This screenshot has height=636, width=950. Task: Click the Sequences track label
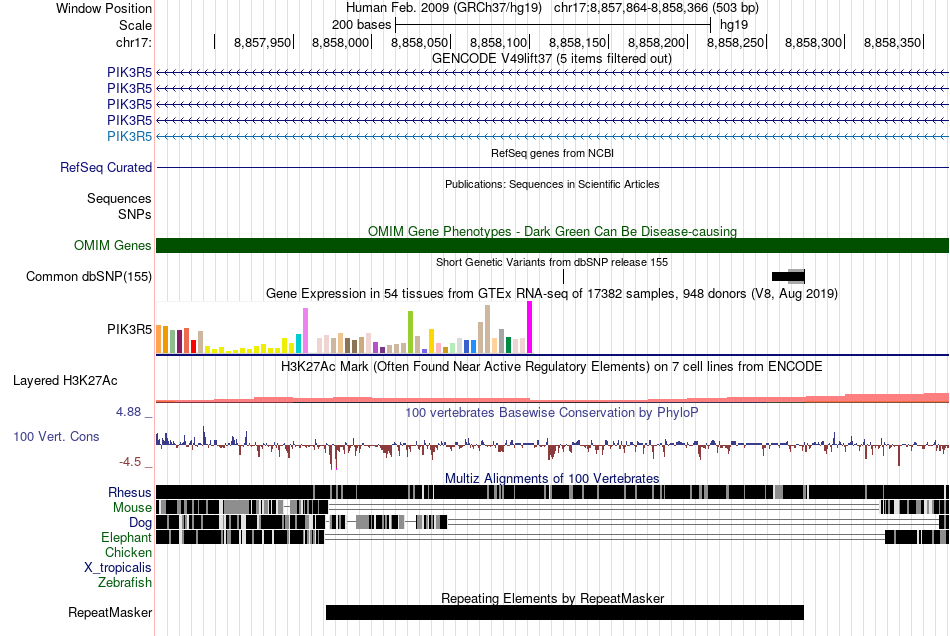(119, 199)
